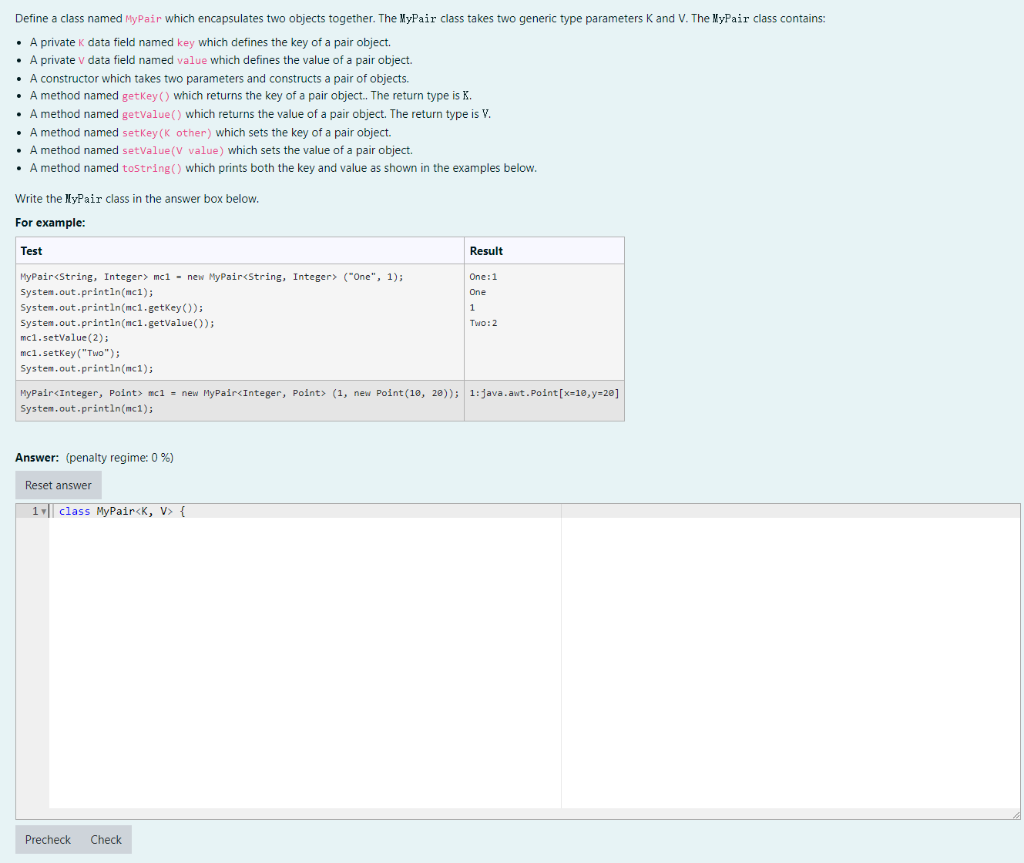Click the Reset answer button
The image size is (1024, 863).
(58, 485)
